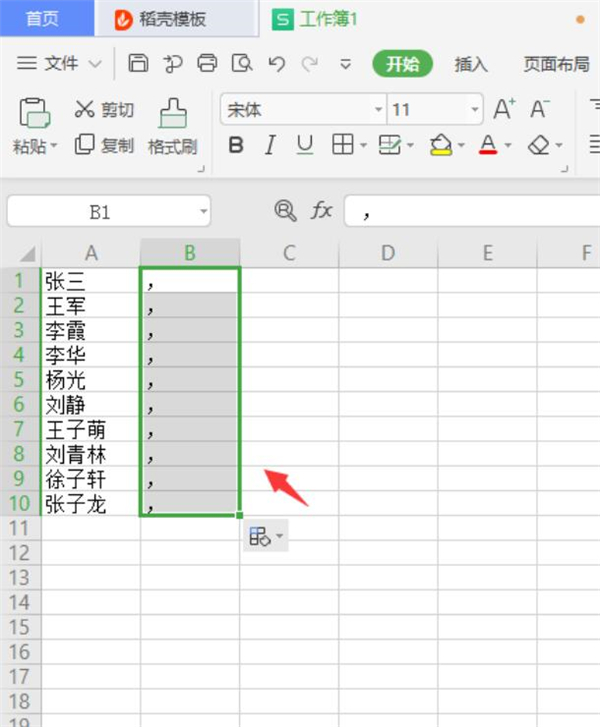Open Print Preview icon
Viewport: 600px width, 727px height.
(242, 63)
